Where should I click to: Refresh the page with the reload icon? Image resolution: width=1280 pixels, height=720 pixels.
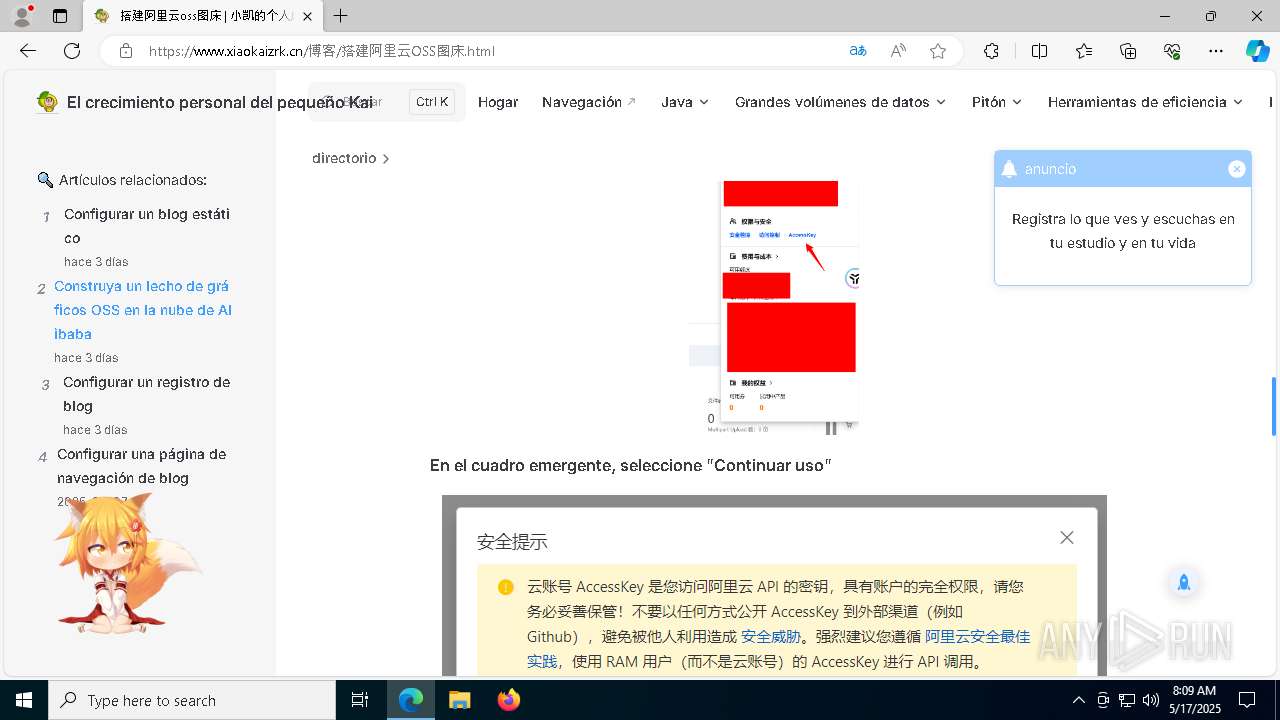coord(72,51)
